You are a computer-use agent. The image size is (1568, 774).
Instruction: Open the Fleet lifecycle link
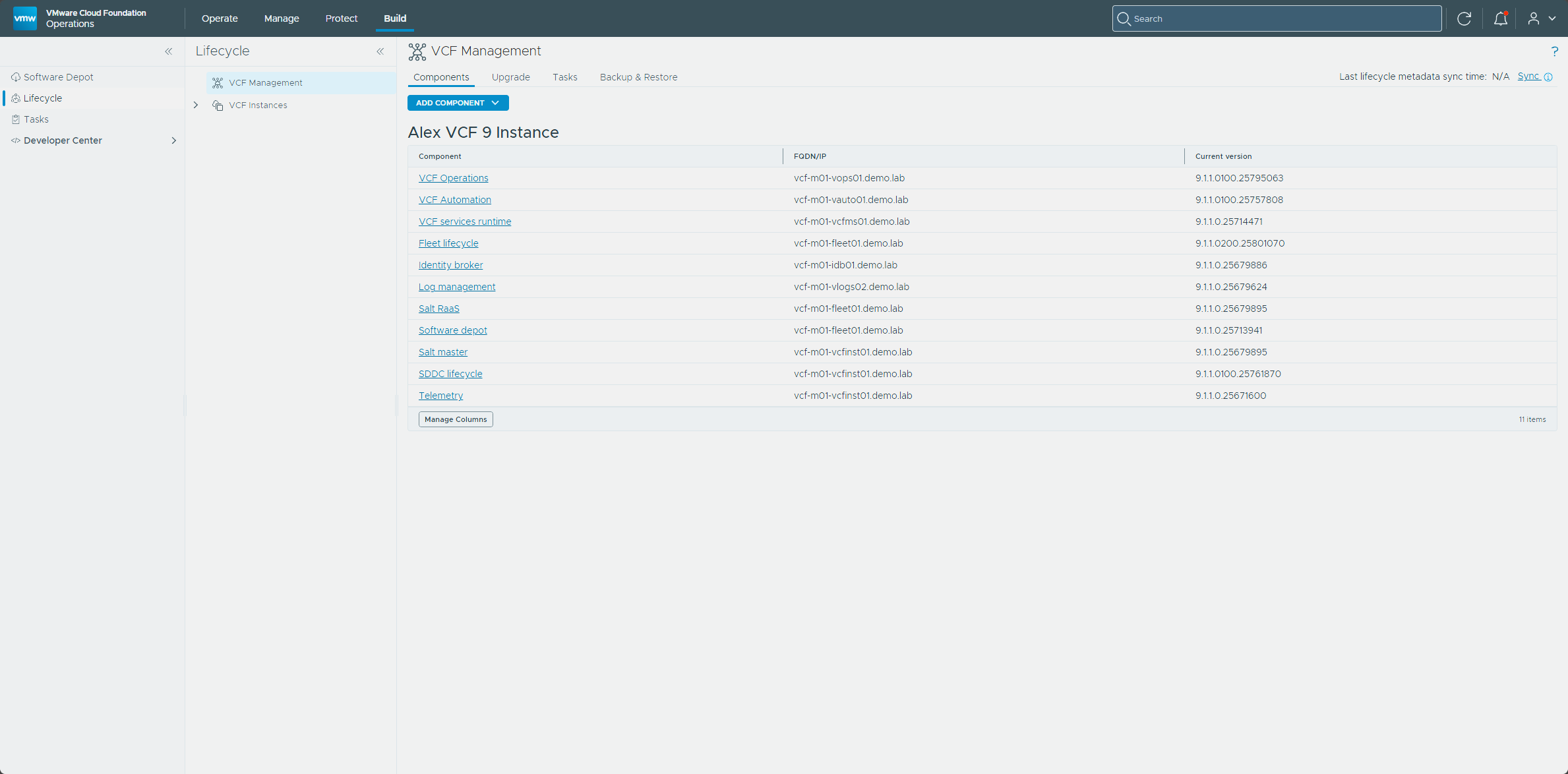[x=448, y=243]
